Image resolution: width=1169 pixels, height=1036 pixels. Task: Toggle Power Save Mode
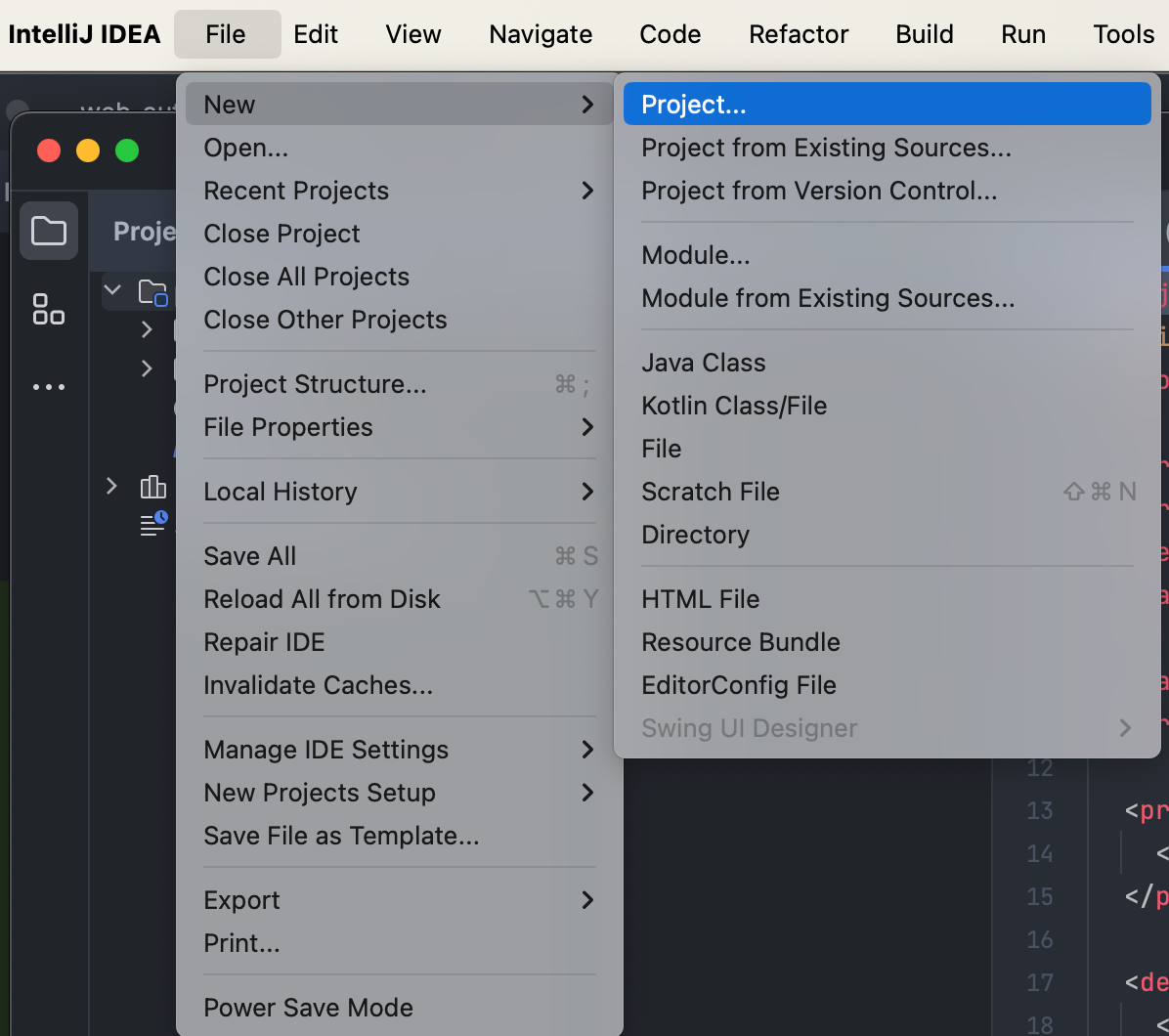[x=308, y=1008]
